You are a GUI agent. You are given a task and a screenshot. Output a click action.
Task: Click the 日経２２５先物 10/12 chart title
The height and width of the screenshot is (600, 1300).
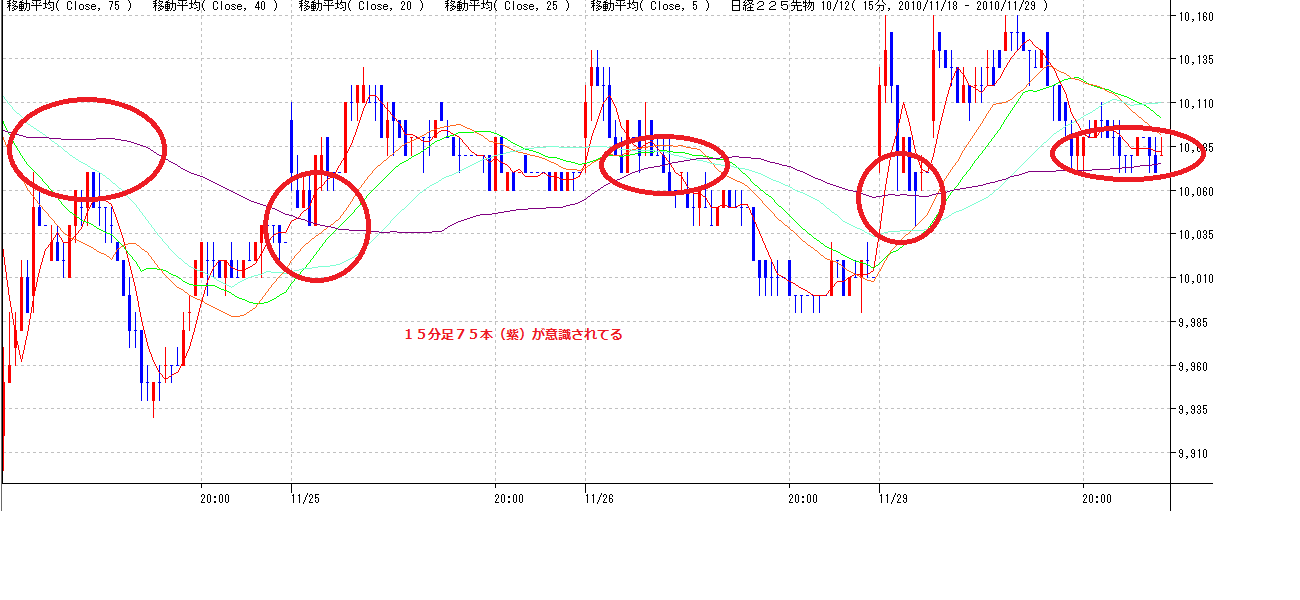click(x=890, y=6)
